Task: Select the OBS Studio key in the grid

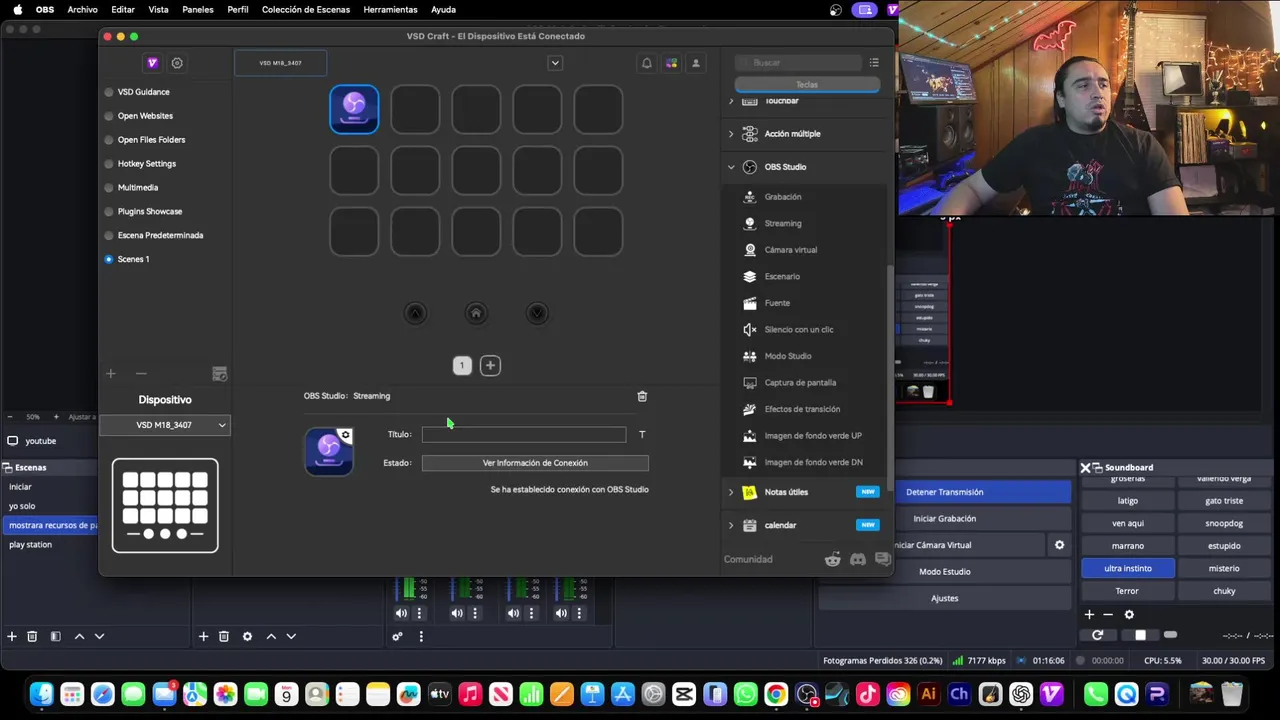Action: click(354, 109)
